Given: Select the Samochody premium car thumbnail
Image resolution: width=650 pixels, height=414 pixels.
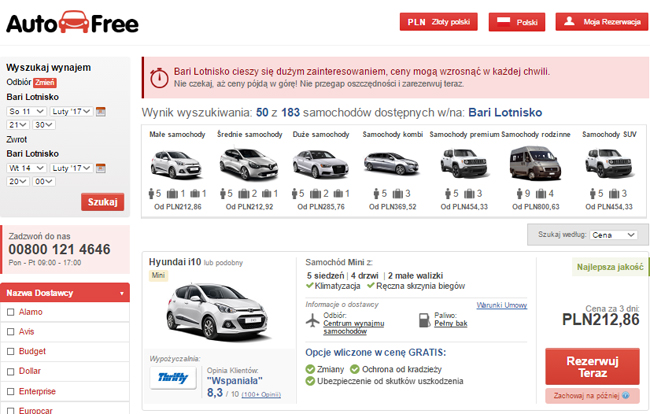Looking at the screenshot, I should pyautogui.click(x=464, y=163).
